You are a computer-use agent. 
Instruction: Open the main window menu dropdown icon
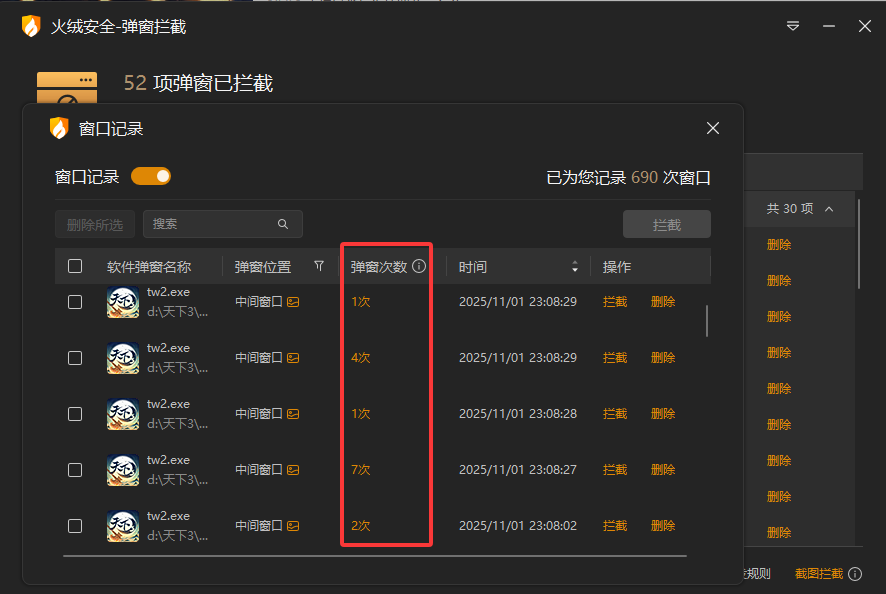click(793, 27)
